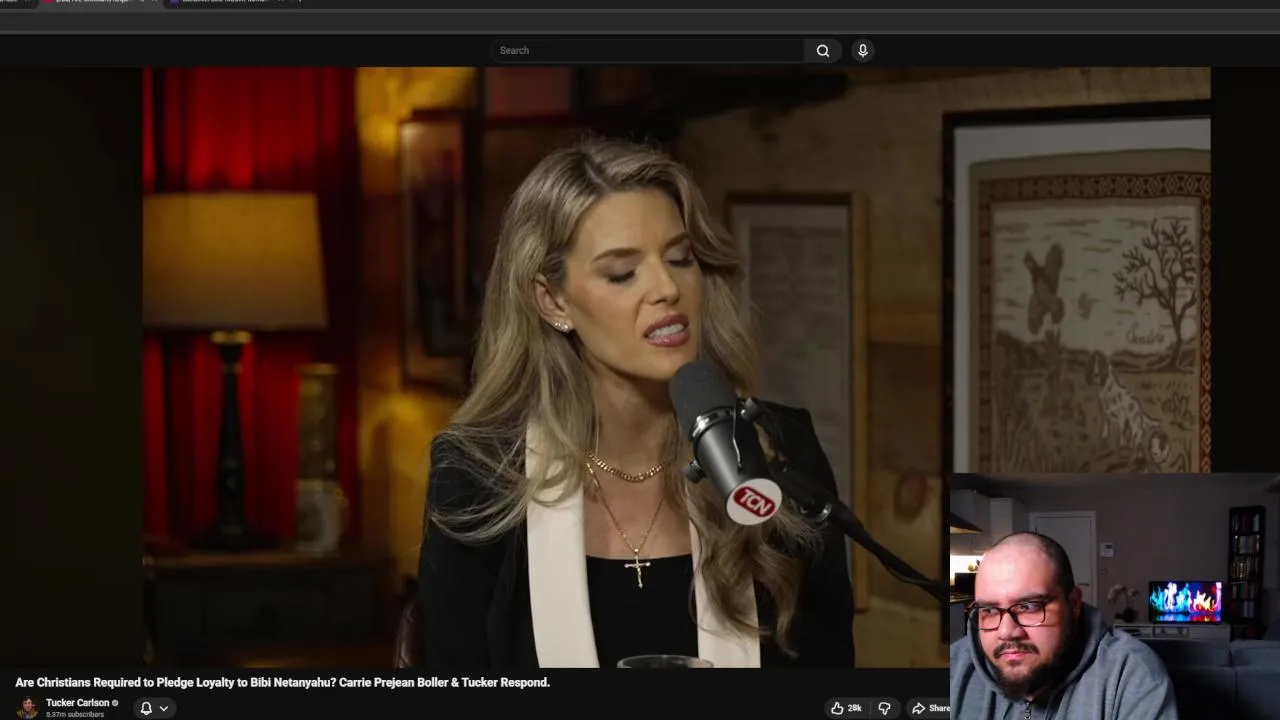Like the video with thumbs-up 28k button
The height and width of the screenshot is (720, 1280).
(846, 708)
